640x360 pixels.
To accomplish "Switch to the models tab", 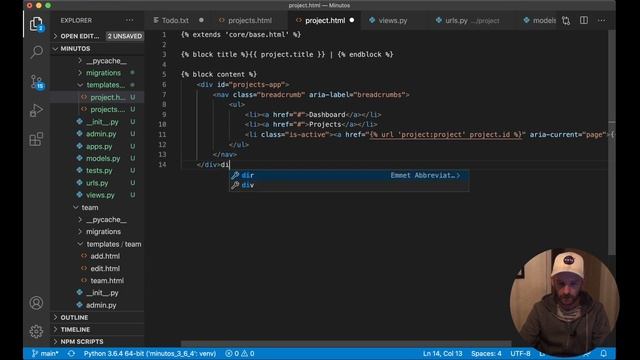I will 540,20.
